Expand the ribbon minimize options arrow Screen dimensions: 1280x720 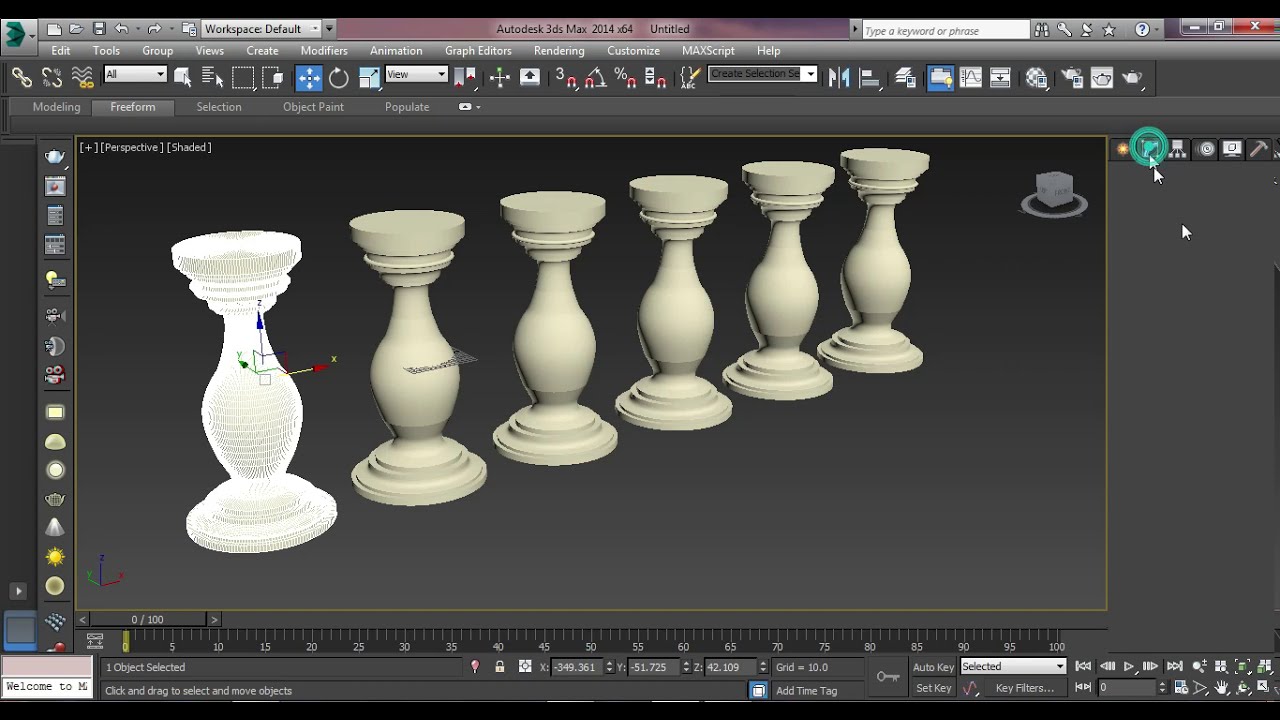478,107
